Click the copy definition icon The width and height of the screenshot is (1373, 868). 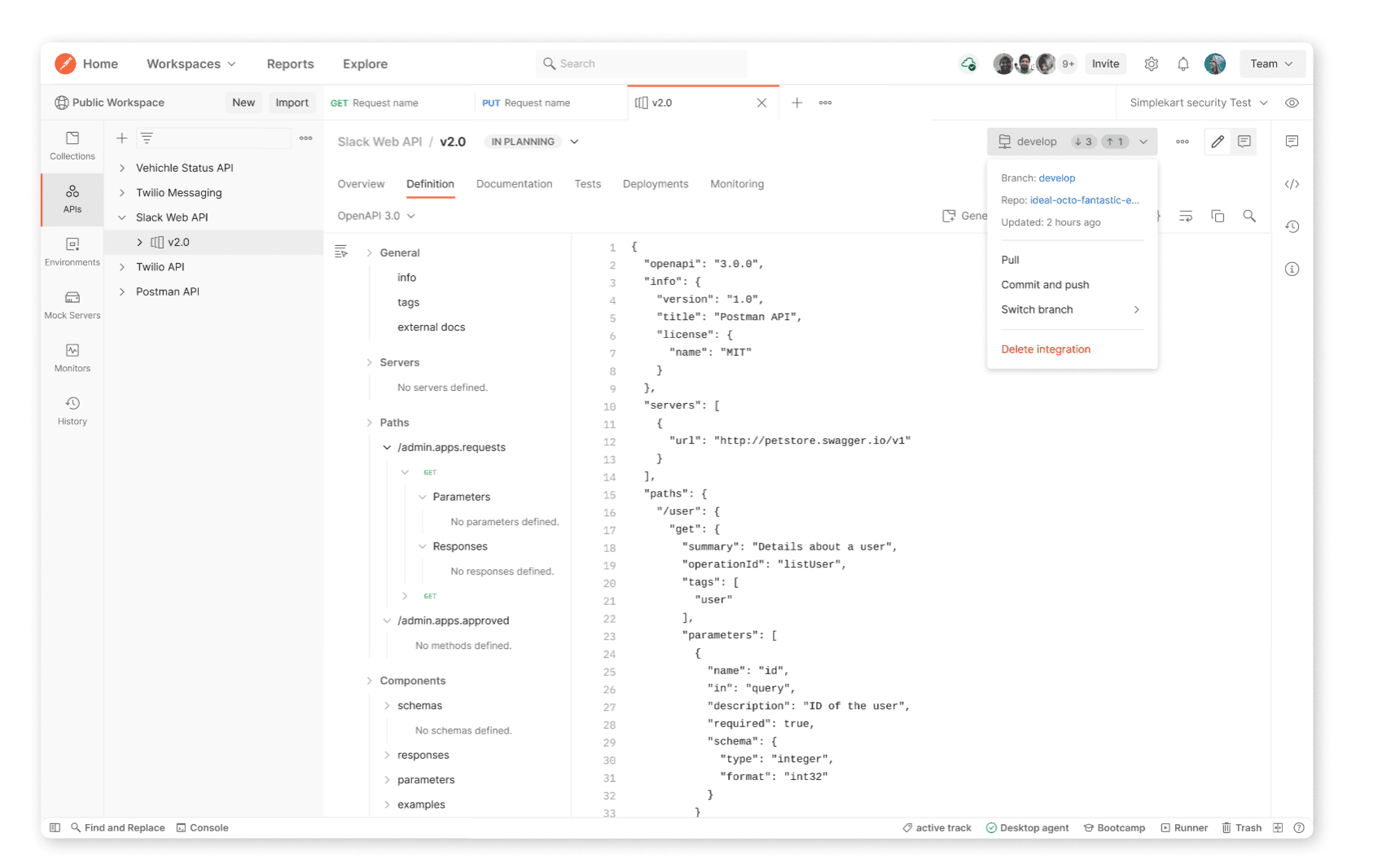pyautogui.click(x=1217, y=216)
